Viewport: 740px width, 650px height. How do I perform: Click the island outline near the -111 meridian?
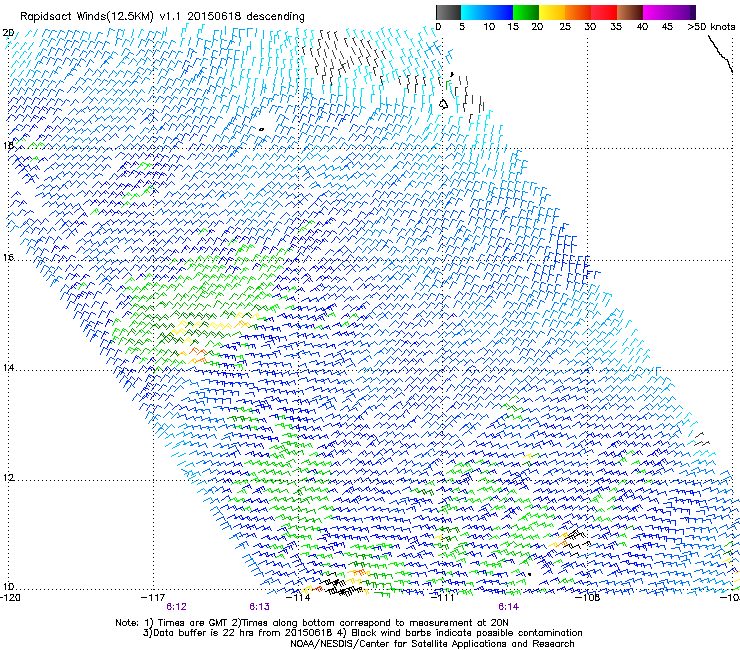(443, 104)
